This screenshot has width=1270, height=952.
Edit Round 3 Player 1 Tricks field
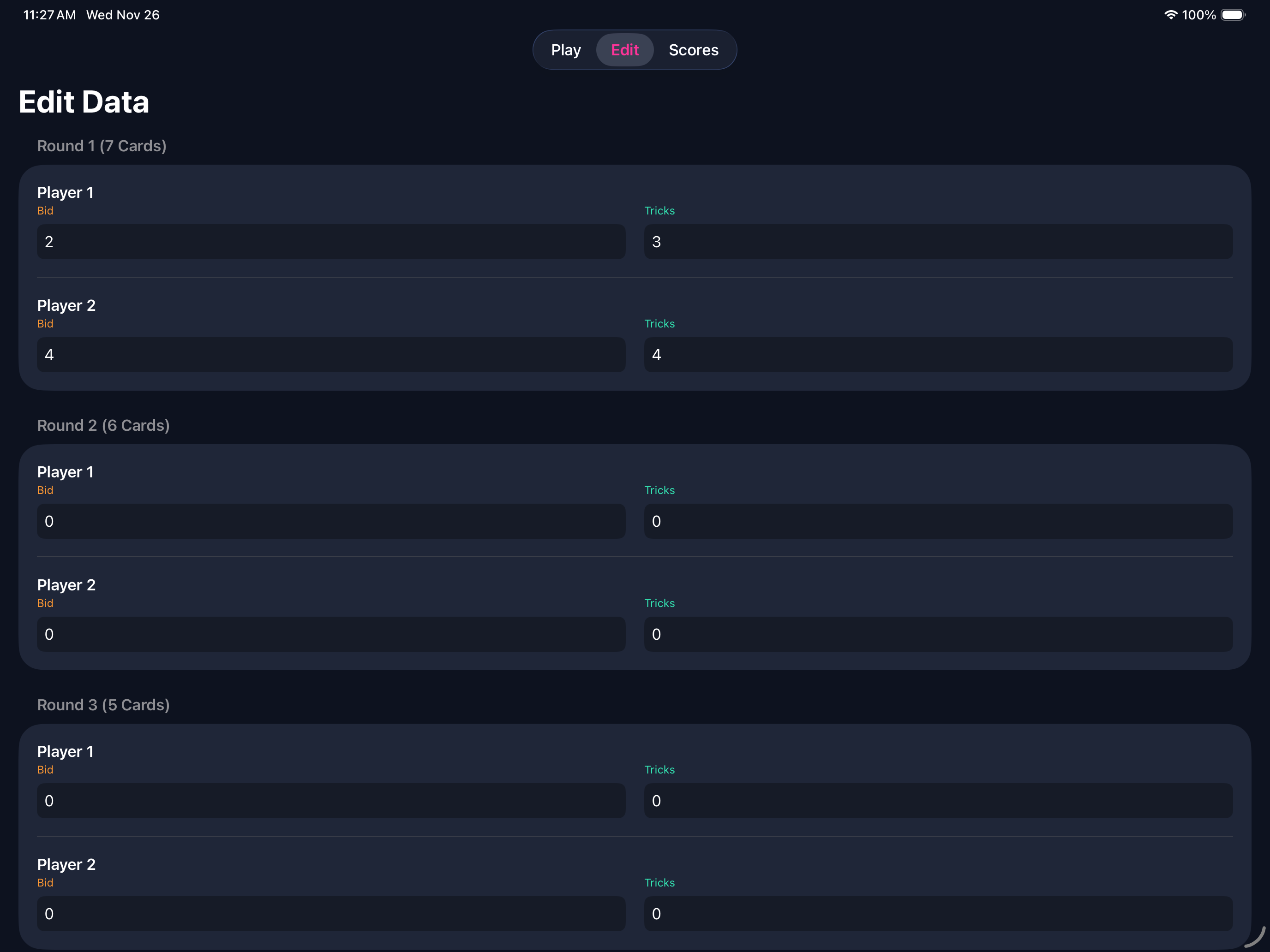coord(938,801)
